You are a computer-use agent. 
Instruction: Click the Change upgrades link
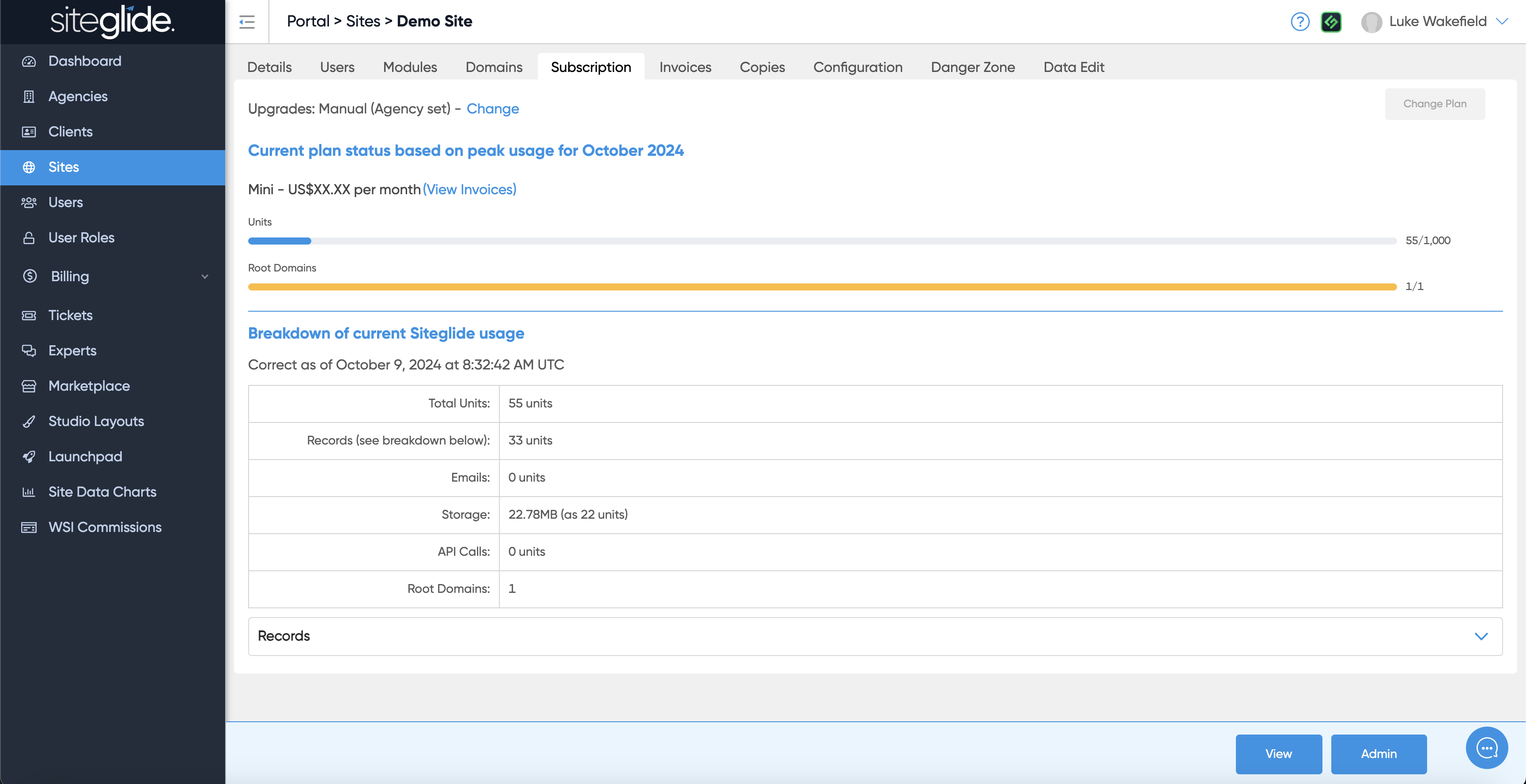(x=492, y=109)
